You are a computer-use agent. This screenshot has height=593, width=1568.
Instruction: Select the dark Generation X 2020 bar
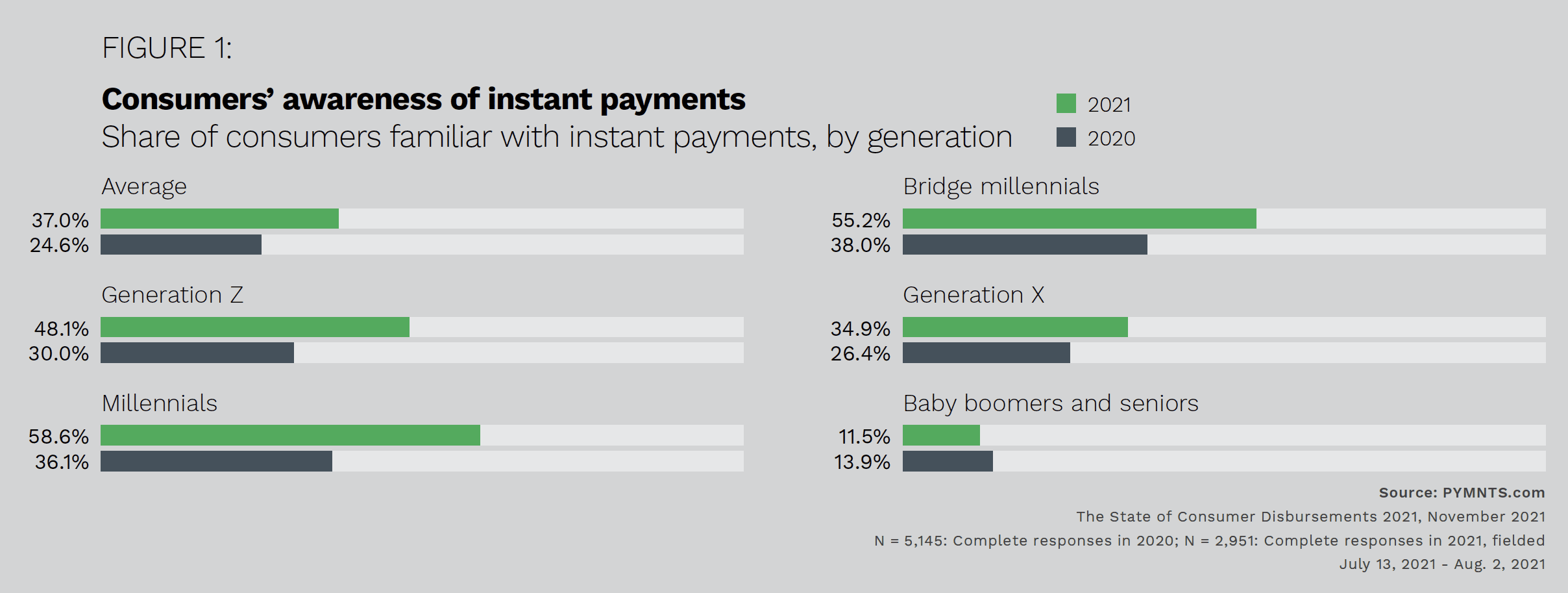[986, 353]
